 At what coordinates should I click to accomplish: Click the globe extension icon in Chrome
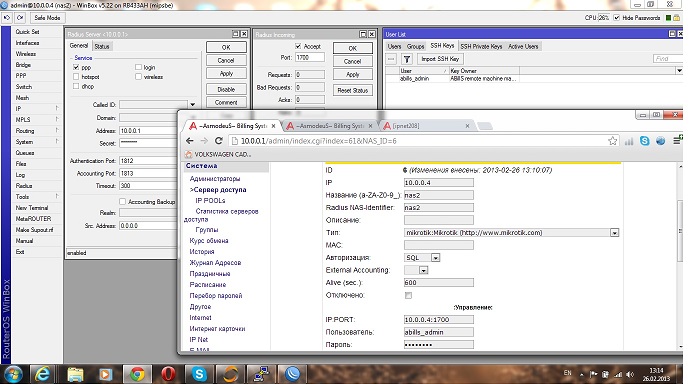coord(660,141)
